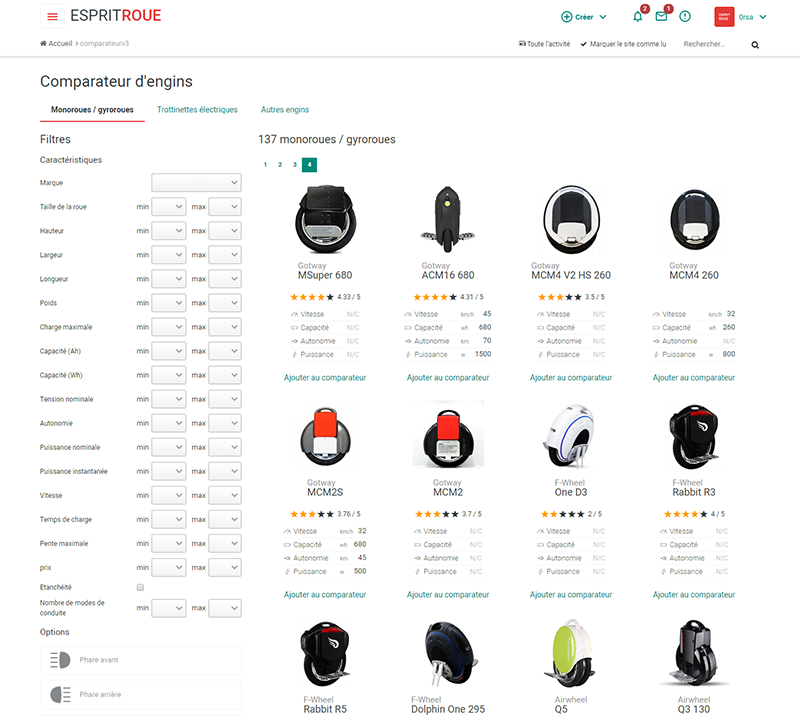Open prix min dropdown
Image resolution: width=800 pixels, height=716 pixels.
coord(169,567)
